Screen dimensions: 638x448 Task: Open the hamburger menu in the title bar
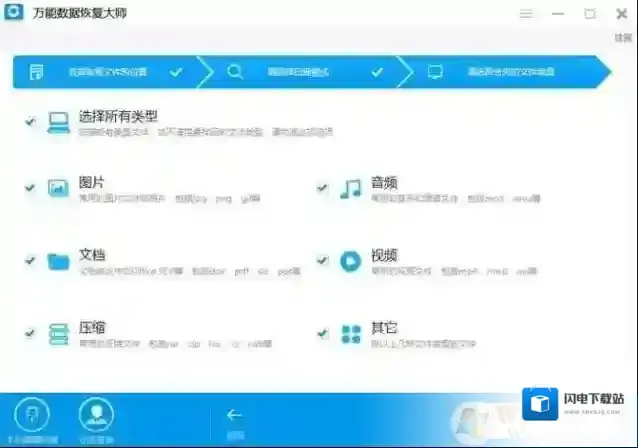[526, 14]
